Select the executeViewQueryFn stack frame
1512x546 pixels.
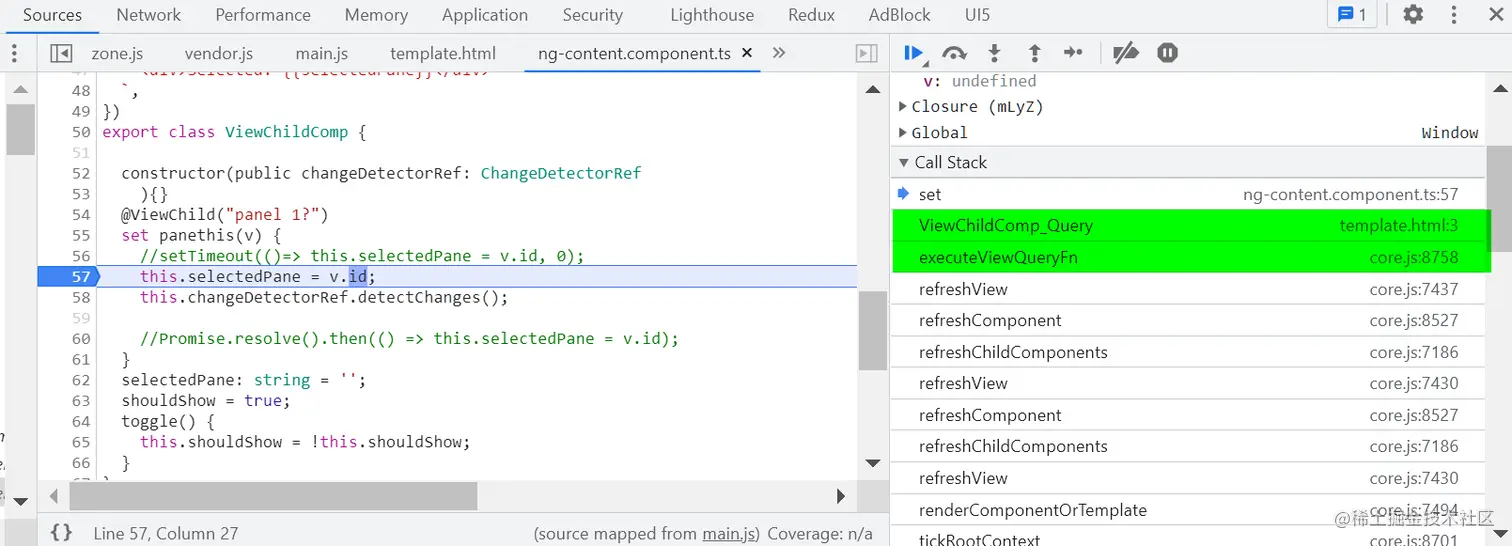[1189, 258]
